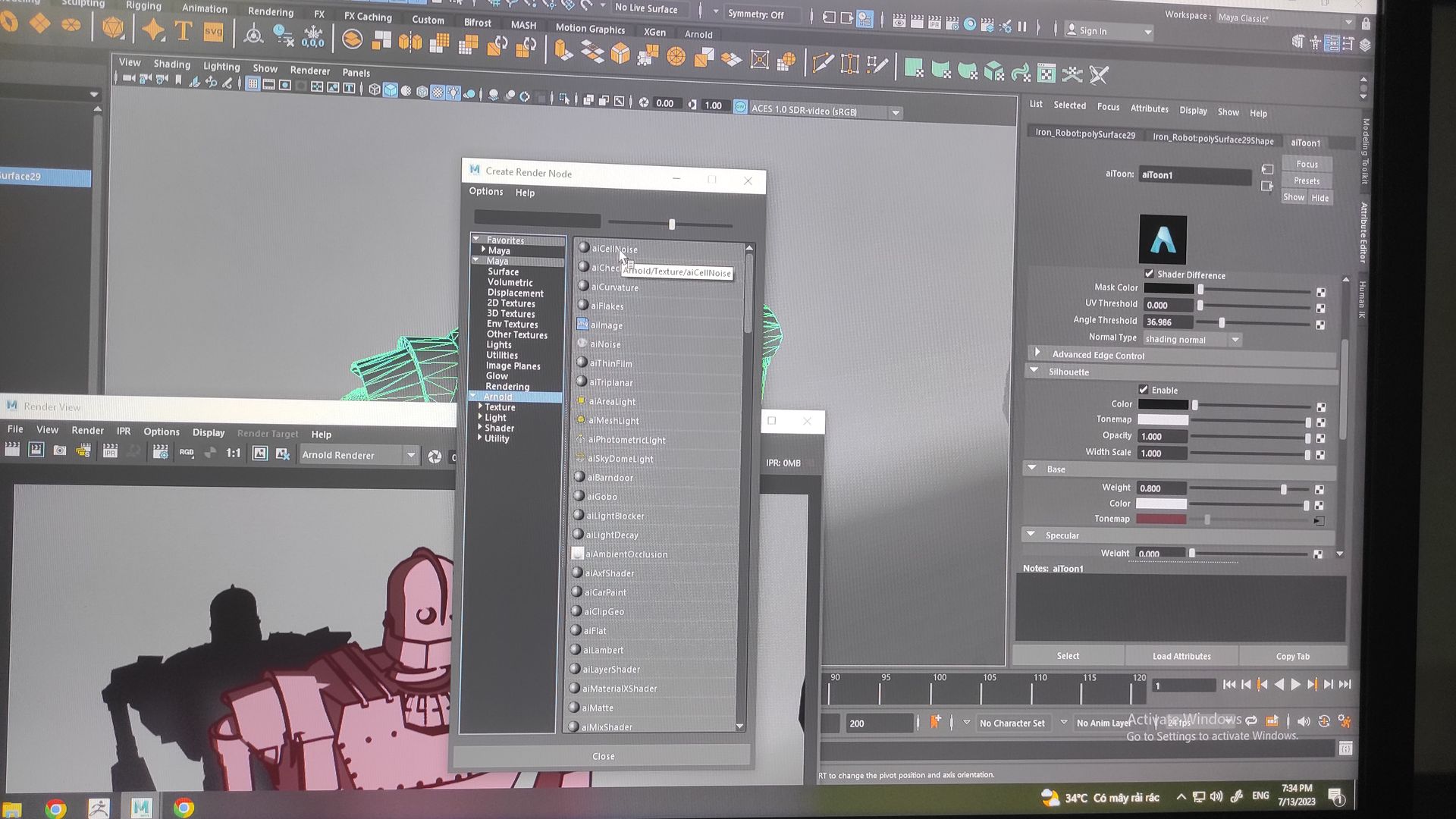The image size is (1456, 819).
Task: Toggle UV Threshold map connection button
Action: 1320,308
